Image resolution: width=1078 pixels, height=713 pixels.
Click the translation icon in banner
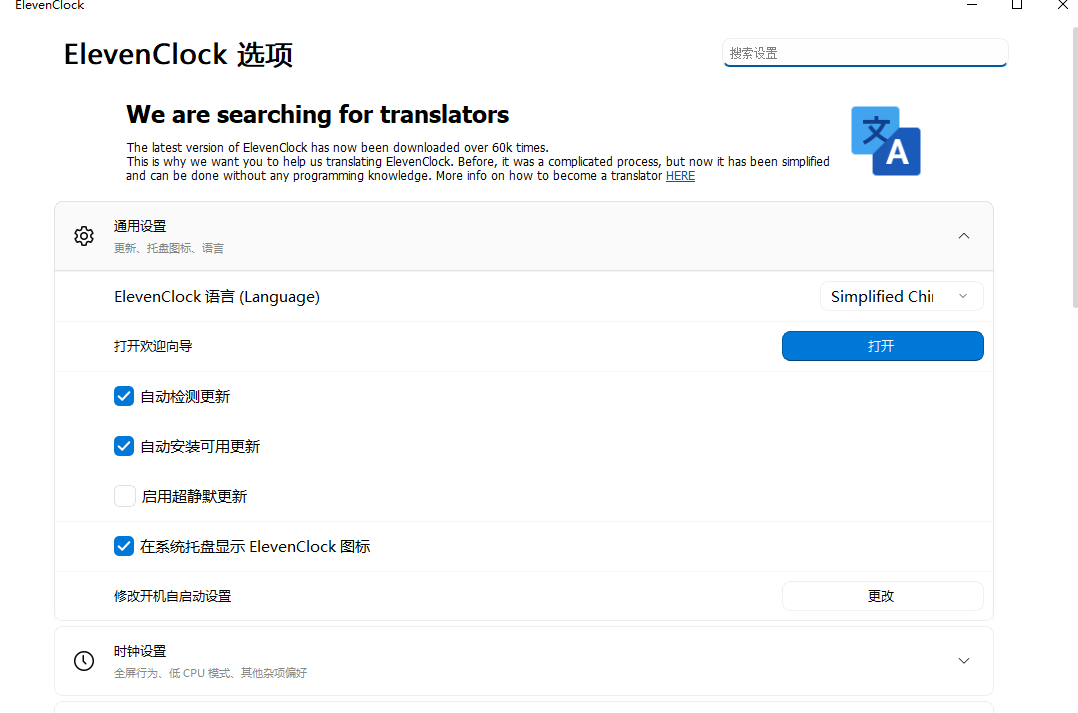click(x=886, y=141)
